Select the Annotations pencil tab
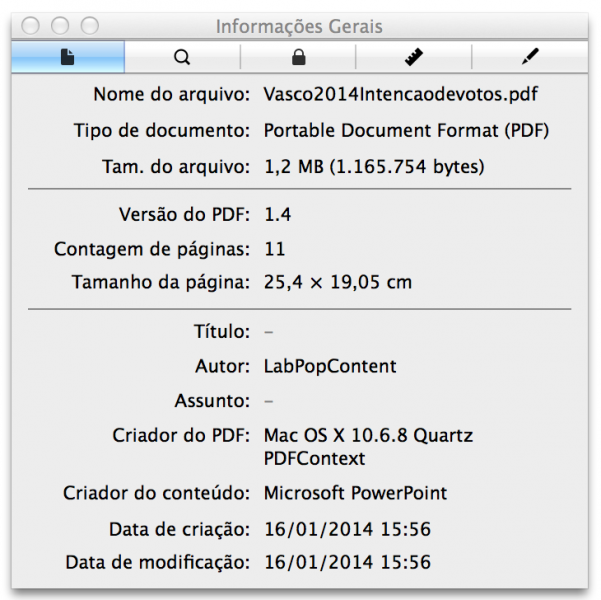The height and width of the screenshot is (600, 601). (x=528, y=57)
